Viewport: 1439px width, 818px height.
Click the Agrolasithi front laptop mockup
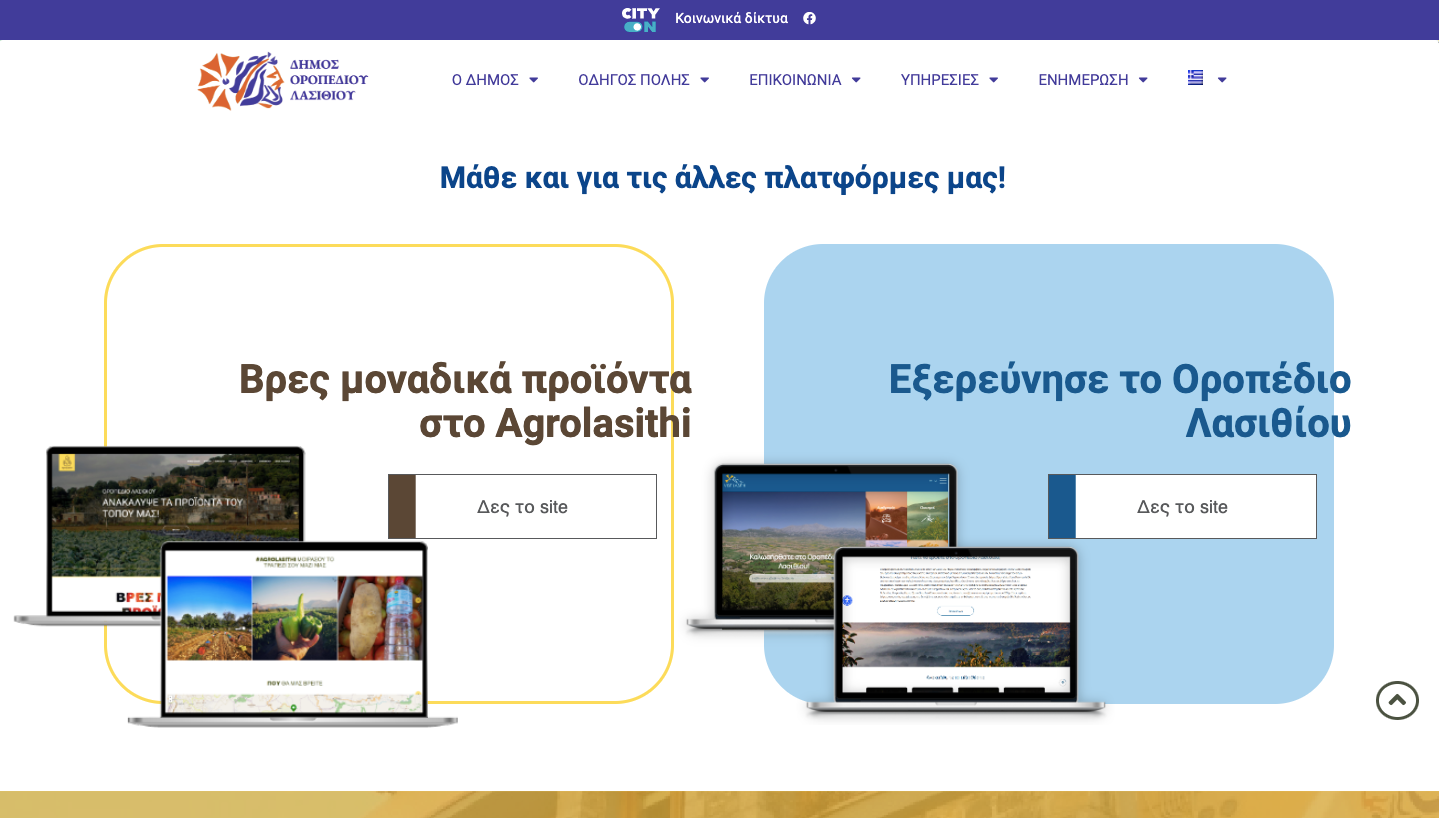[x=293, y=634]
